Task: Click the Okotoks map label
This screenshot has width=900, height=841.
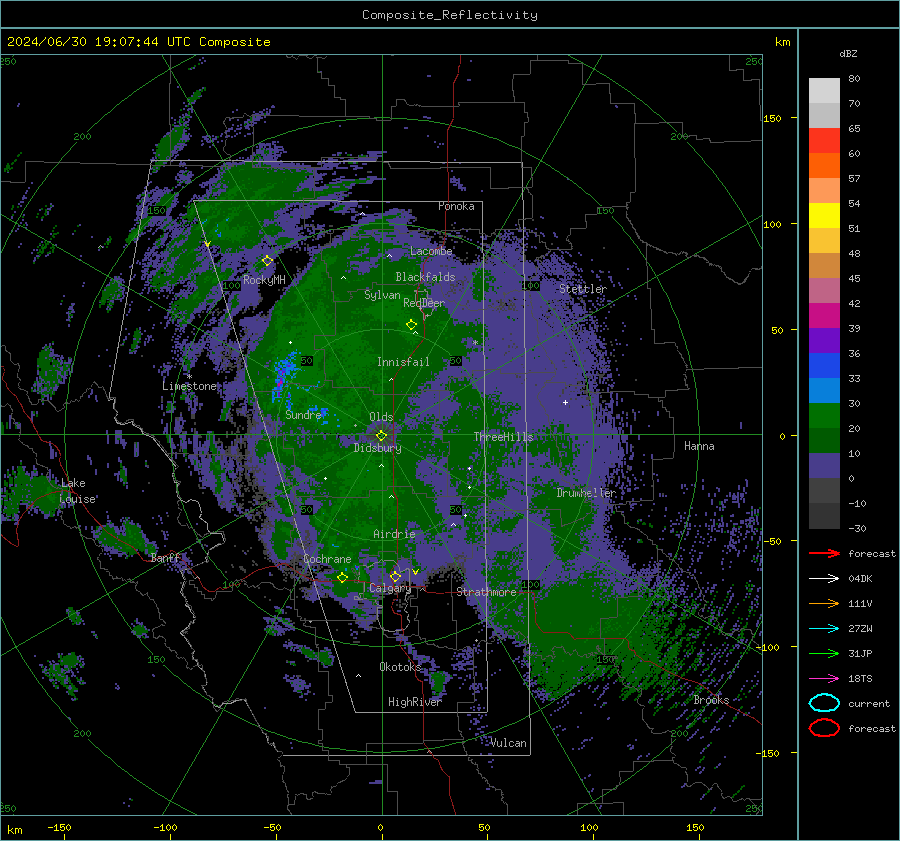Action: click(400, 667)
